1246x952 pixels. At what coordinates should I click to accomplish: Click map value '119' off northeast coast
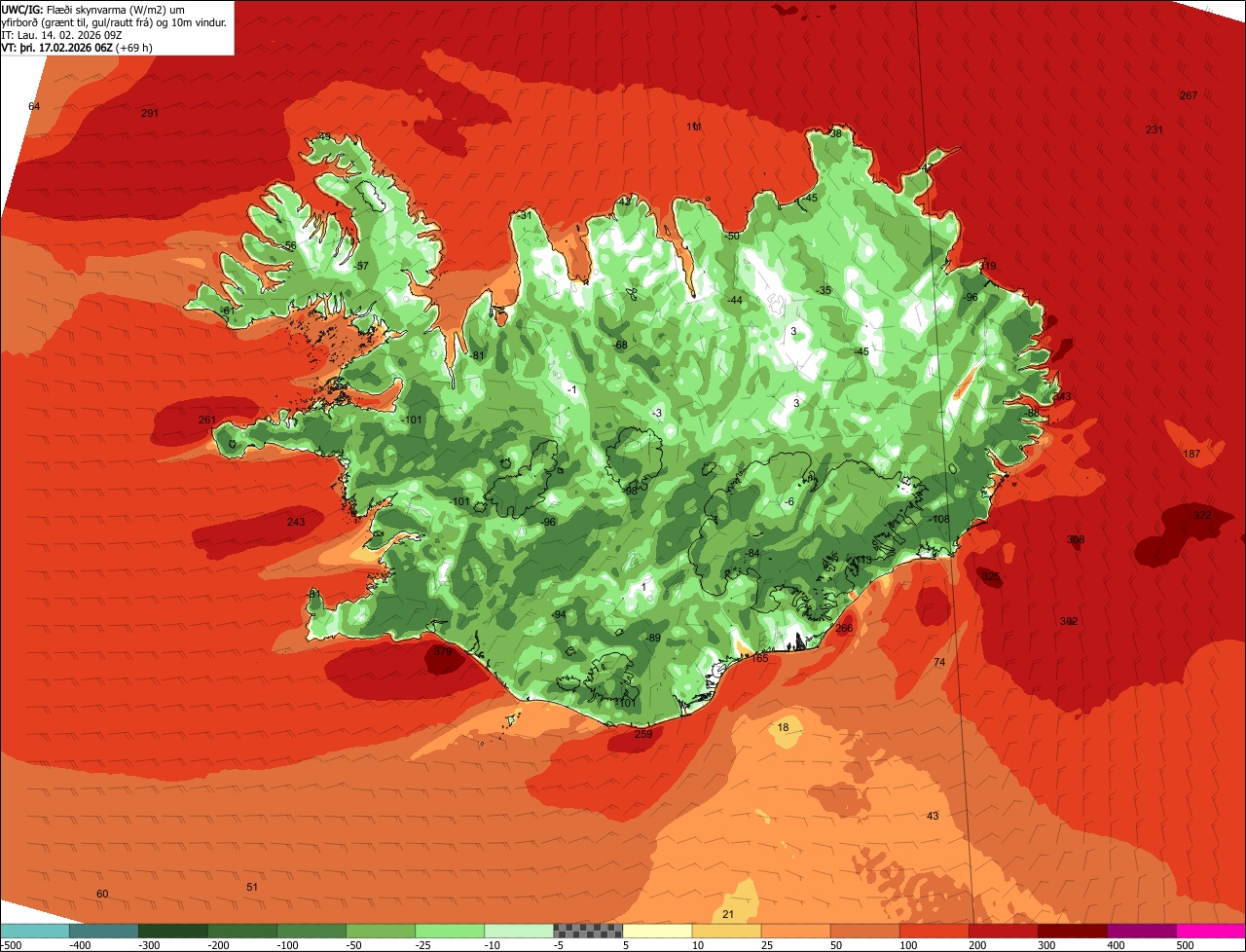click(987, 266)
